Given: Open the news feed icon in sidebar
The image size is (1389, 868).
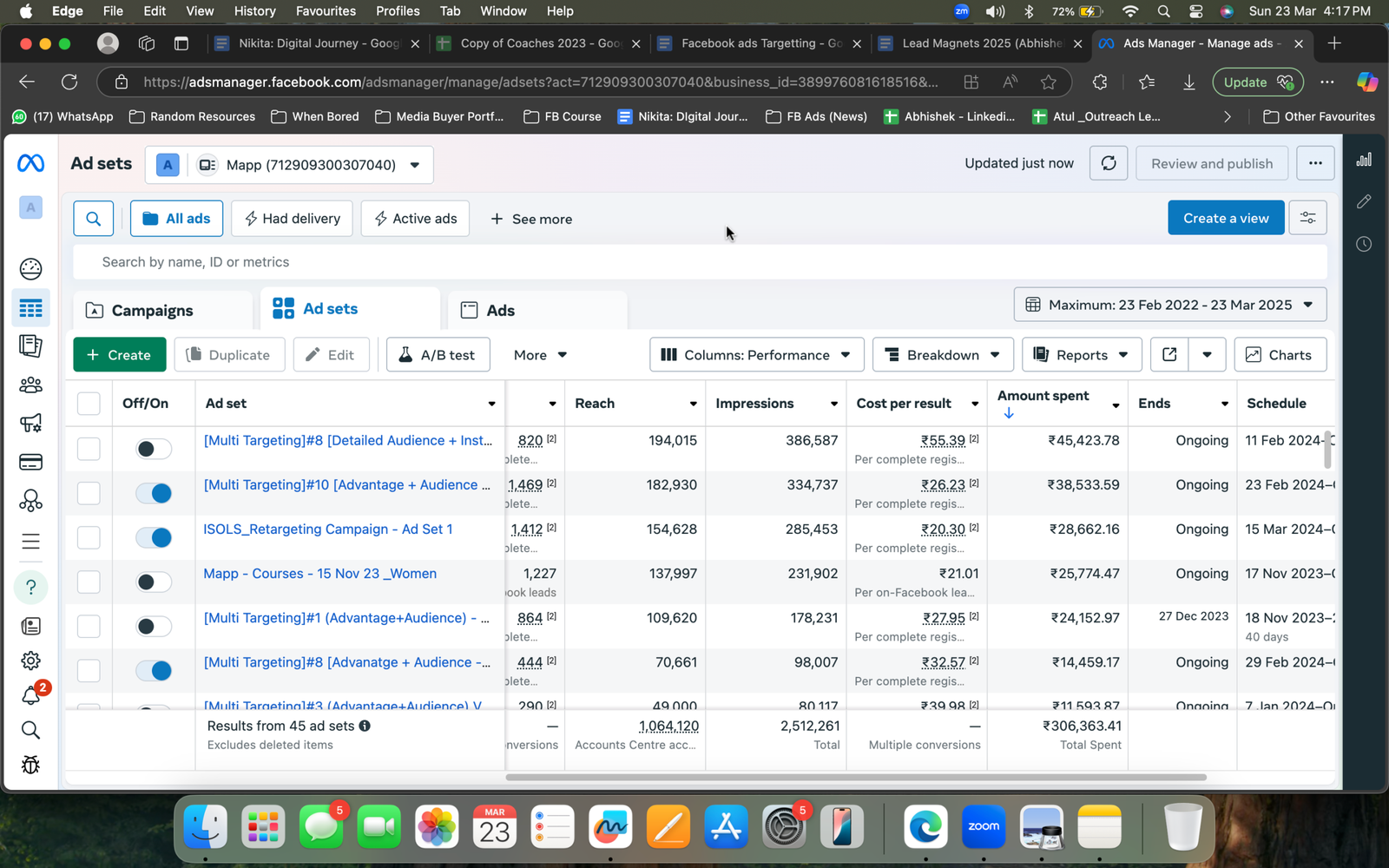Looking at the screenshot, I should (x=30, y=626).
